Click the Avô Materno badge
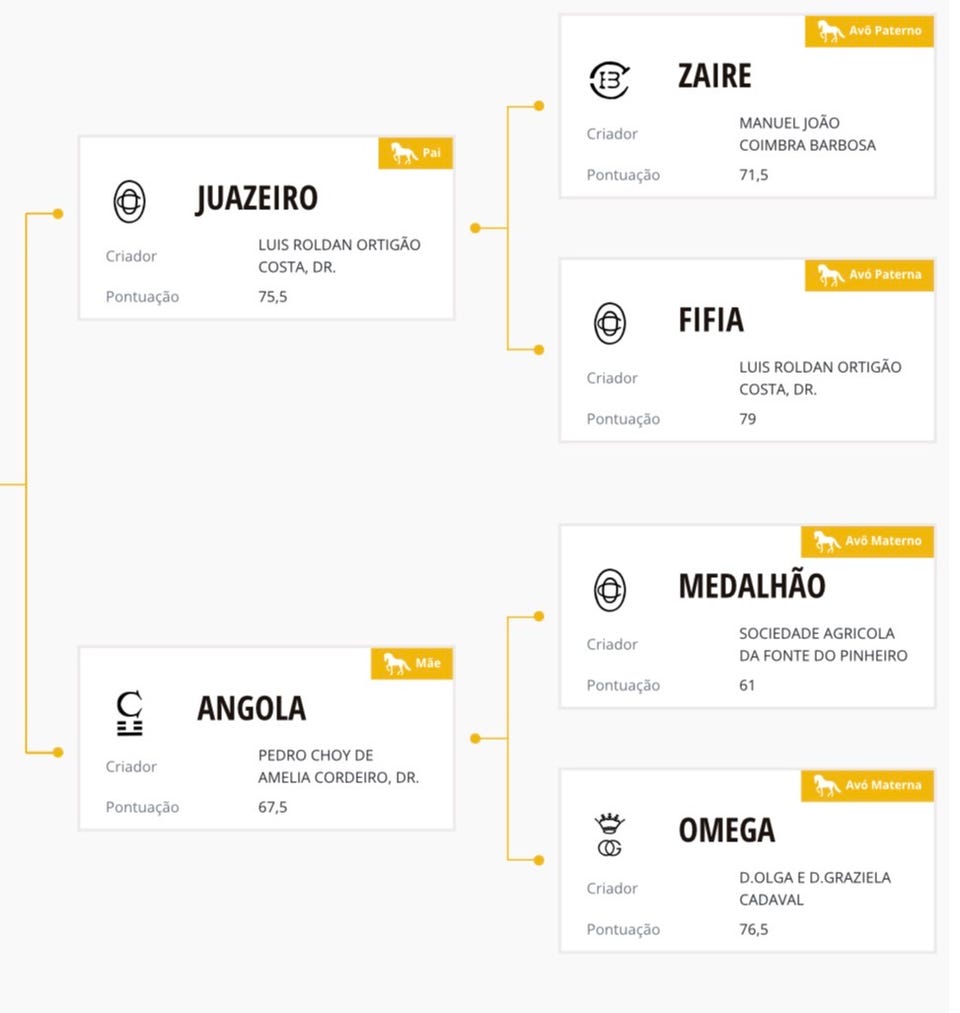Viewport: 960px width, 1013px height. [x=867, y=541]
